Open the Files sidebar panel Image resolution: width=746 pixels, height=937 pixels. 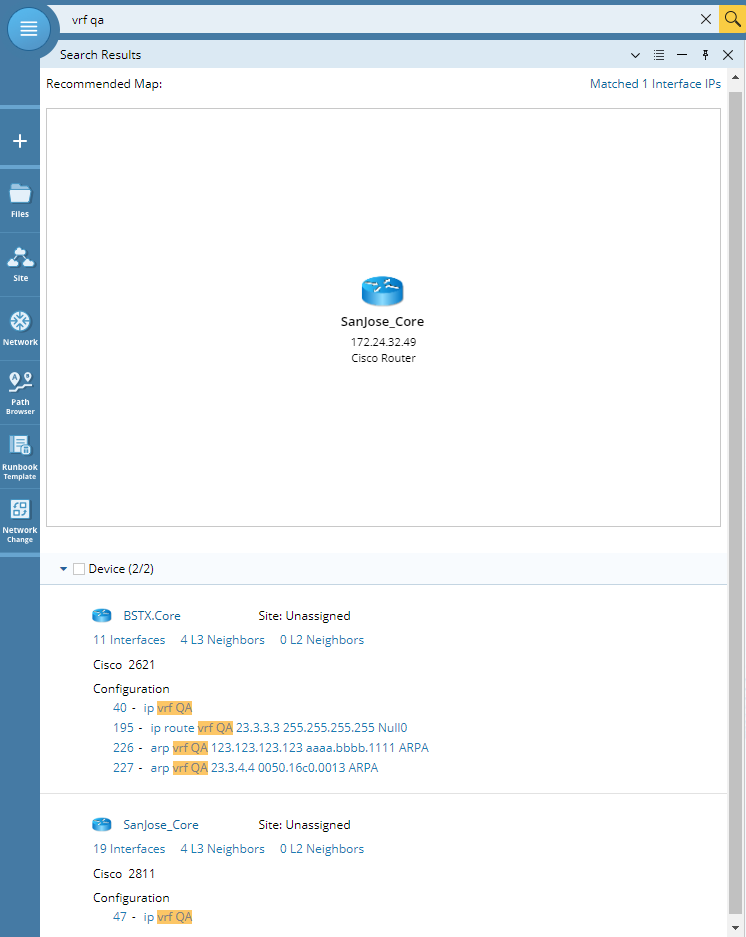click(20, 201)
